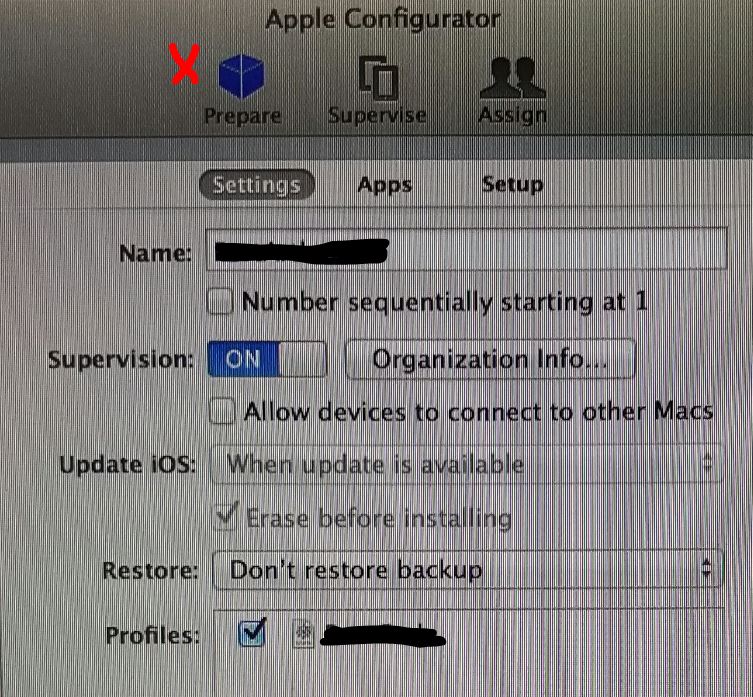Viewport: 753px width, 697px height.
Task: Check Allow devices to connect to other Macs
Action: coord(222,411)
